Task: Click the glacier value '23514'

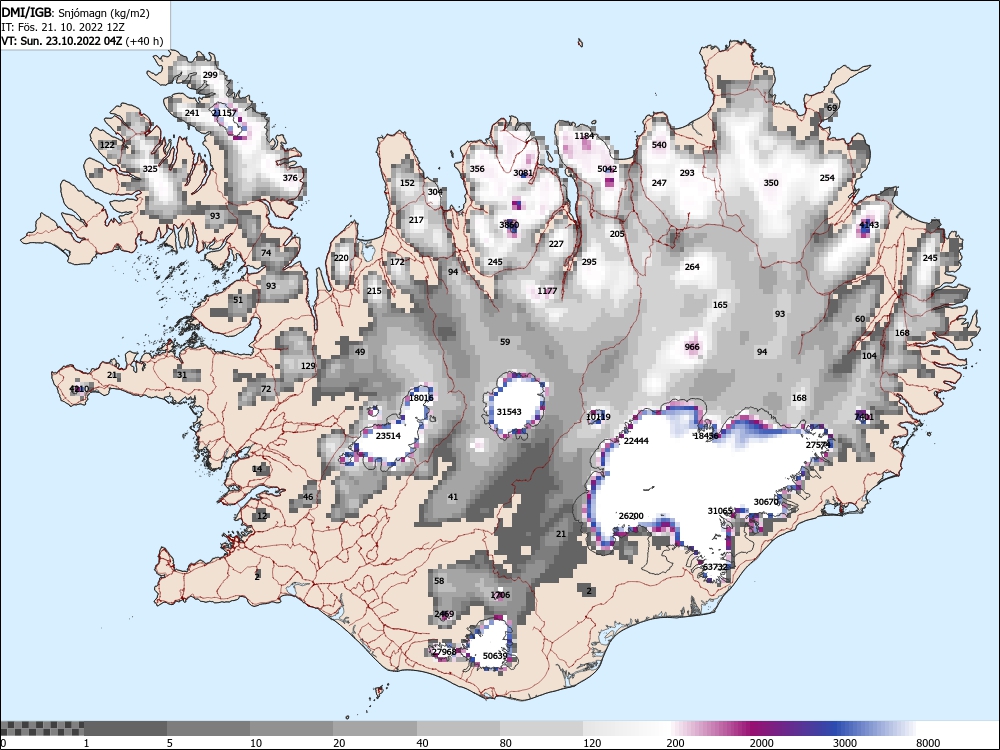Action: click(388, 436)
